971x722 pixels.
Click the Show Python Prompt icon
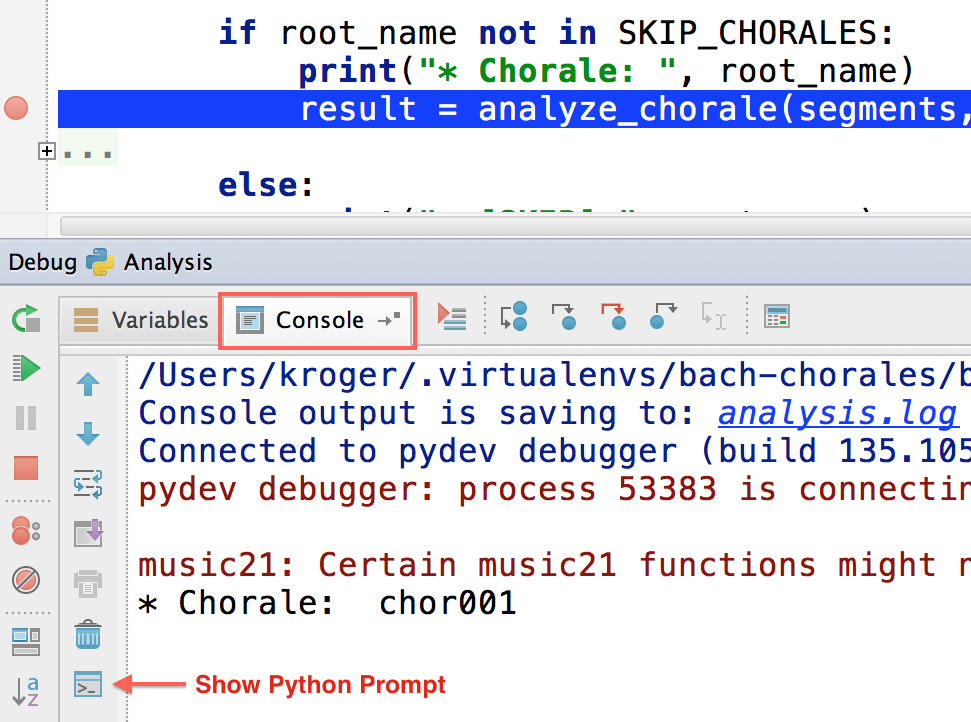(x=88, y=685)
